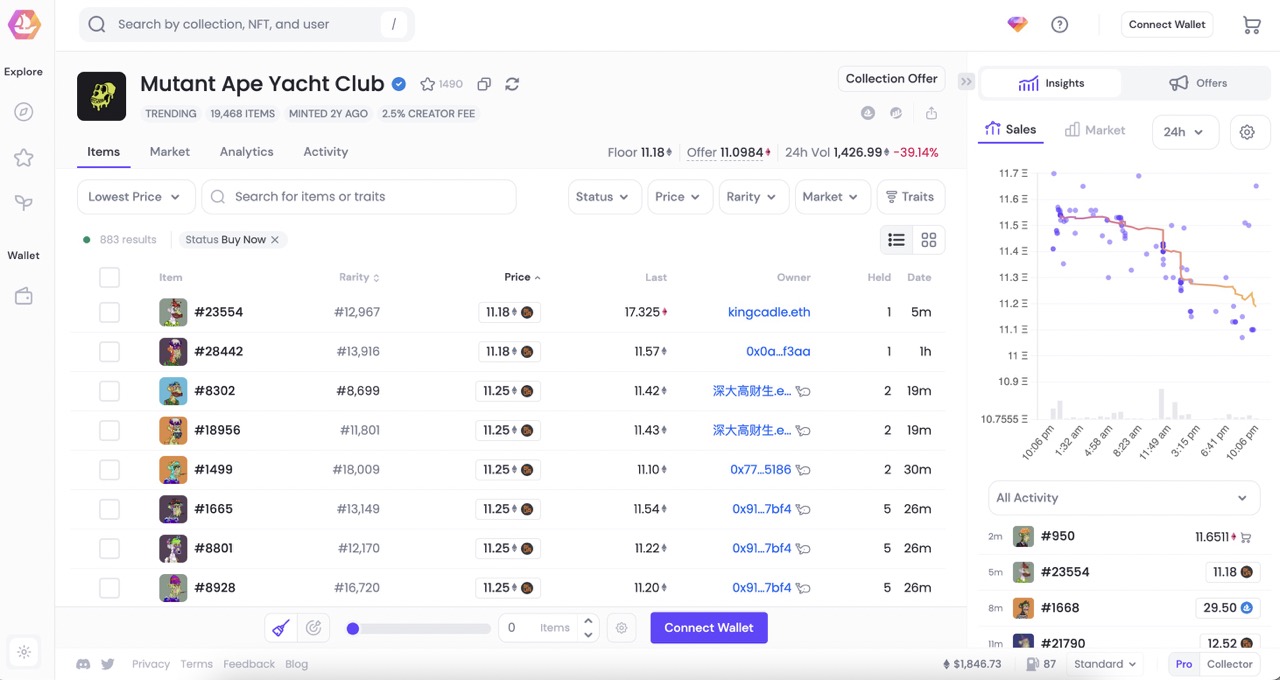Refresh the Mutant Ape Yacht Club metadata
The image size is (1280, 680).
(x=512, y=84)
